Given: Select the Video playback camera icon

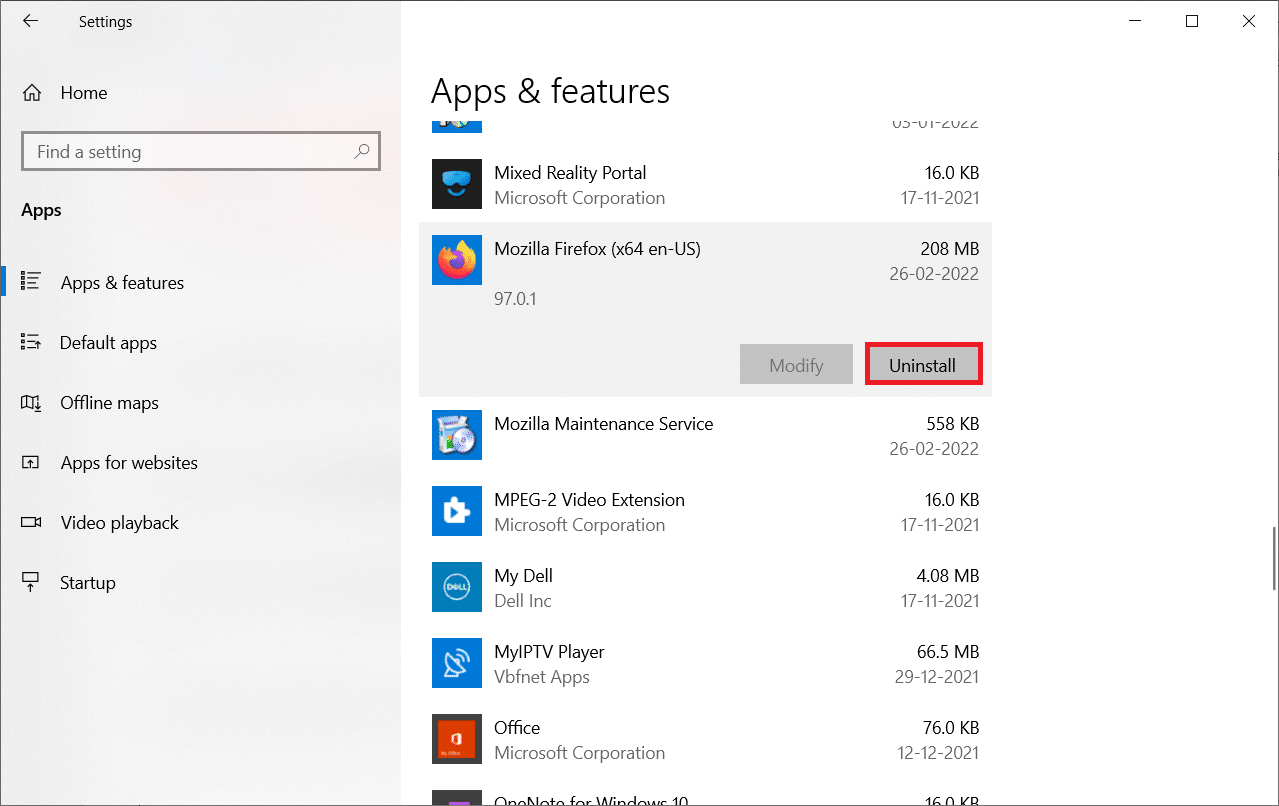Looking at the screenshot, I should tap(31, 522).
